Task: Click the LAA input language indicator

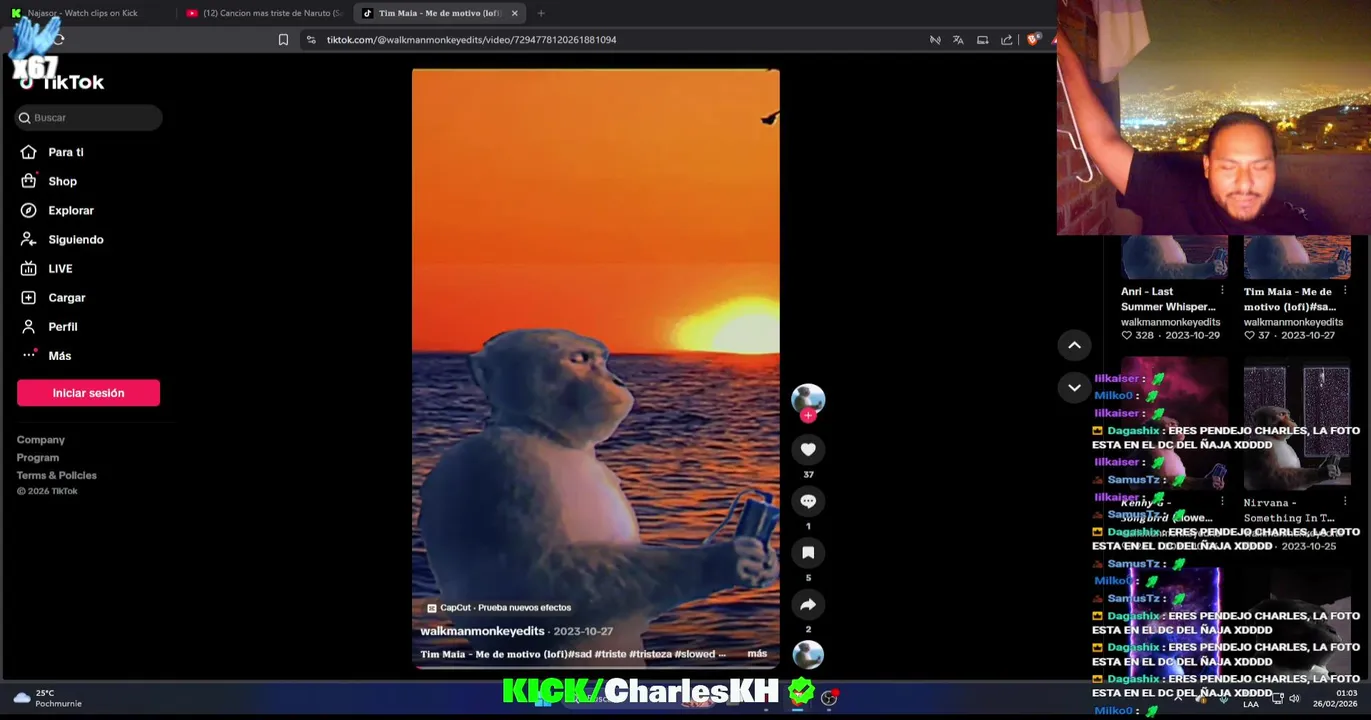Action: [x=1251, y=704]
